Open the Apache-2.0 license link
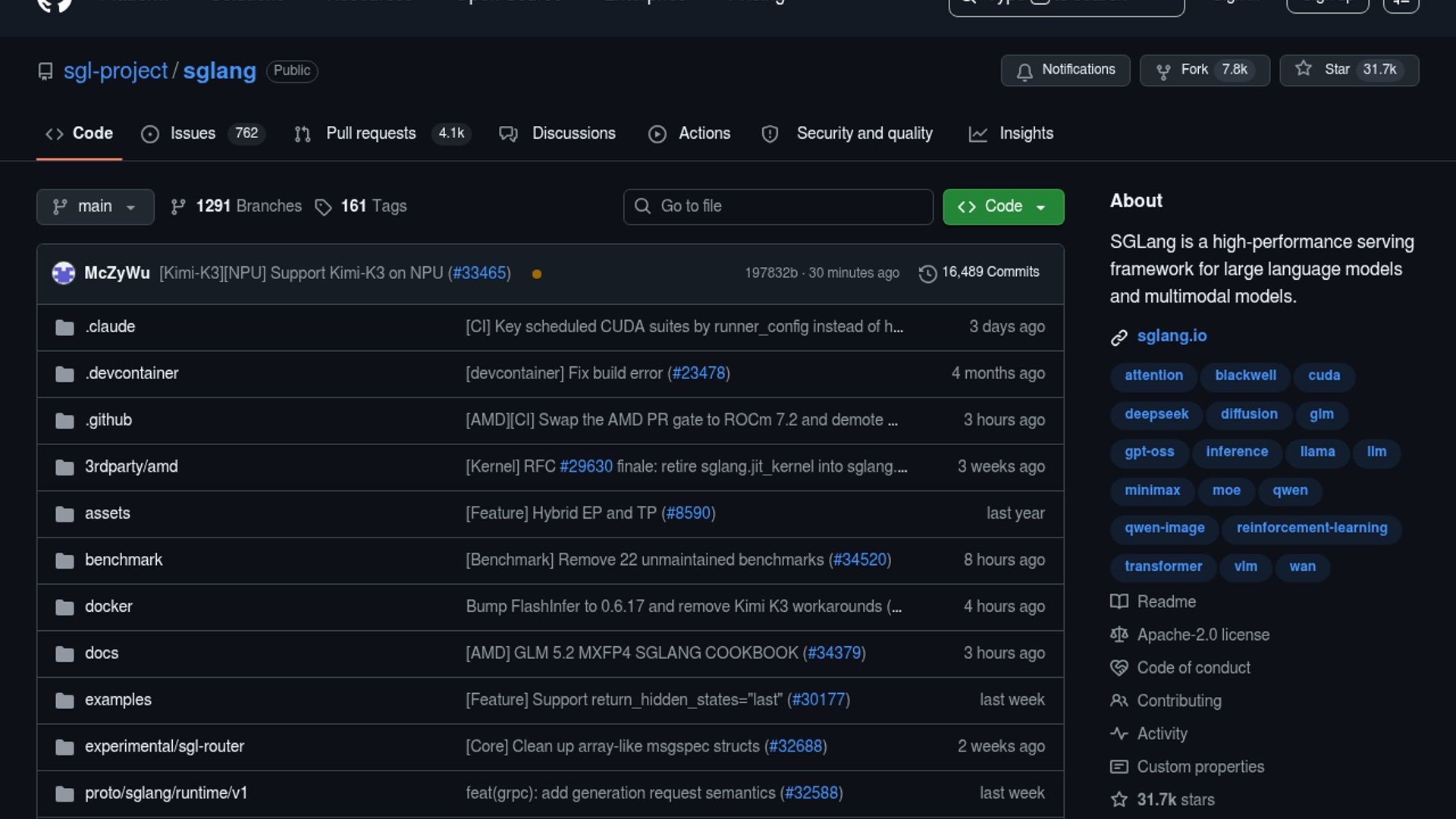The height and width of the screenshot is (819, 1456). click(1203, 635)
